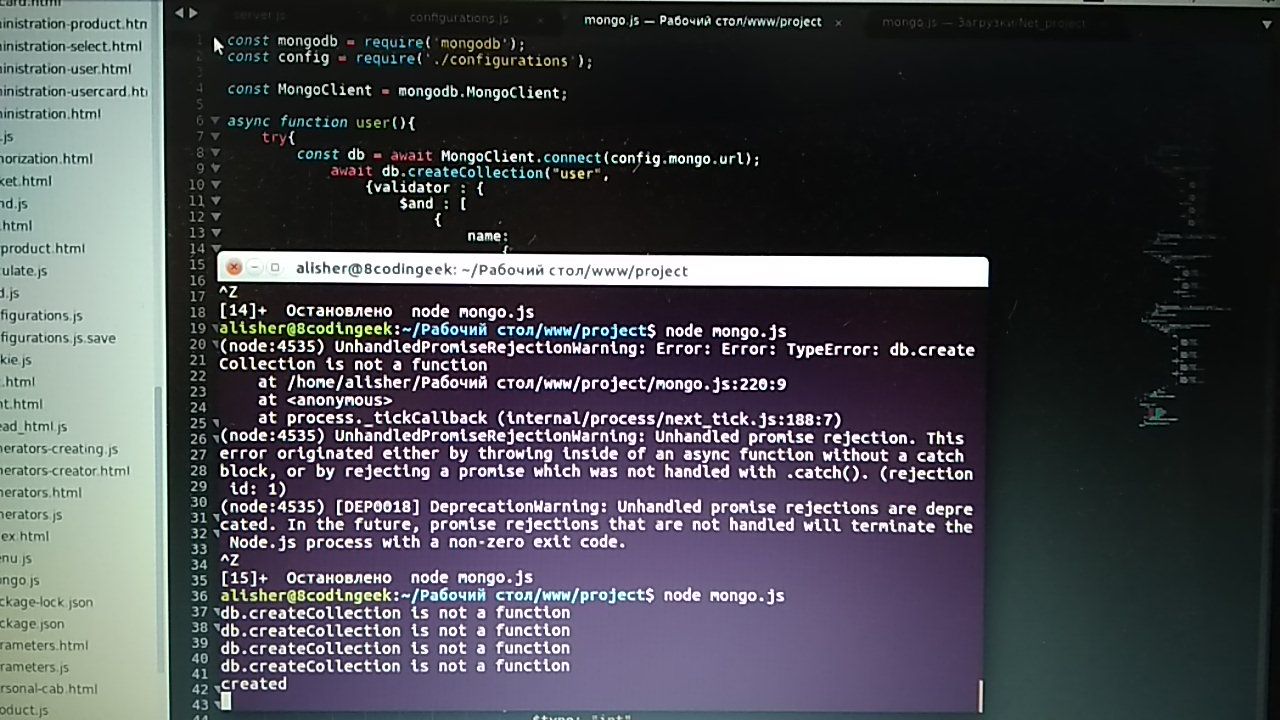Click the 'at <anonymous>' stack trace line
The height and width of the screenshot is (720, 1280).
(325, 401)
